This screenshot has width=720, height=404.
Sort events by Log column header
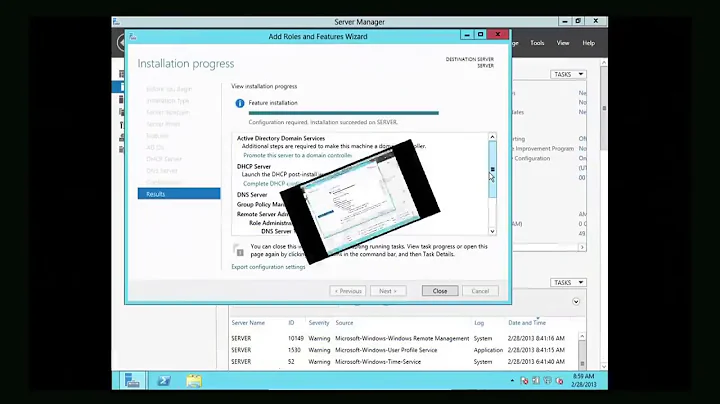pyautogui.click(x=479, y=323)
